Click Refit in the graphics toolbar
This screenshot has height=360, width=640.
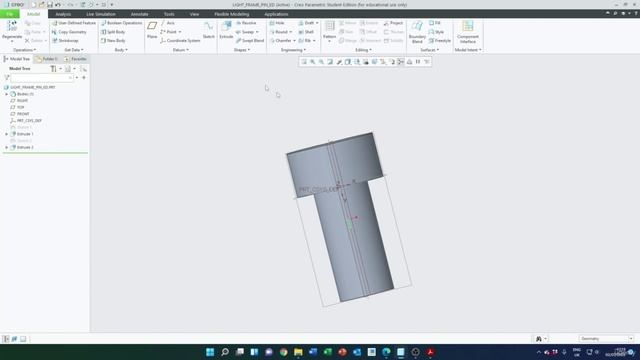point(304,62)
